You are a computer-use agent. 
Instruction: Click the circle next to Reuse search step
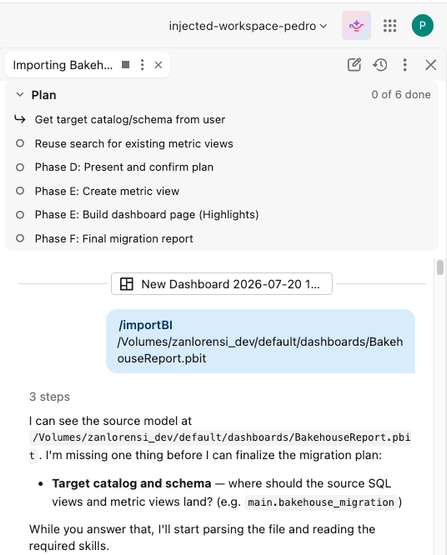(x=20, y=143)
